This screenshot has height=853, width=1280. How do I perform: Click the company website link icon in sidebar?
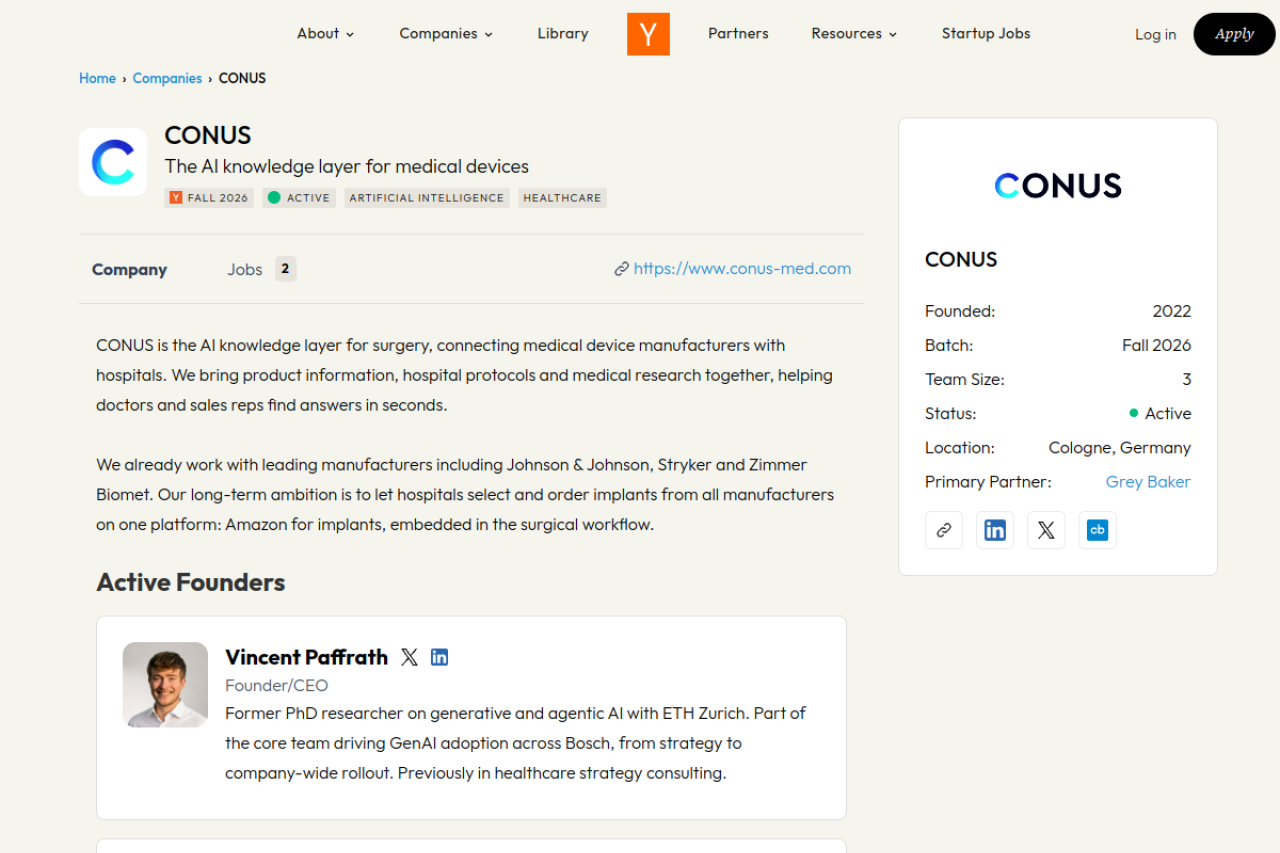[x=944, y=530]
